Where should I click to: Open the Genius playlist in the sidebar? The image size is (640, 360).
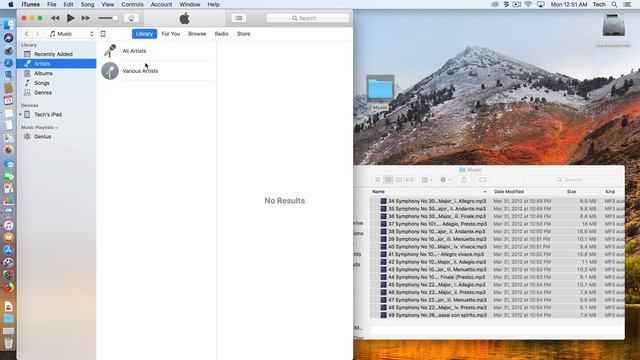pos(56,137)
